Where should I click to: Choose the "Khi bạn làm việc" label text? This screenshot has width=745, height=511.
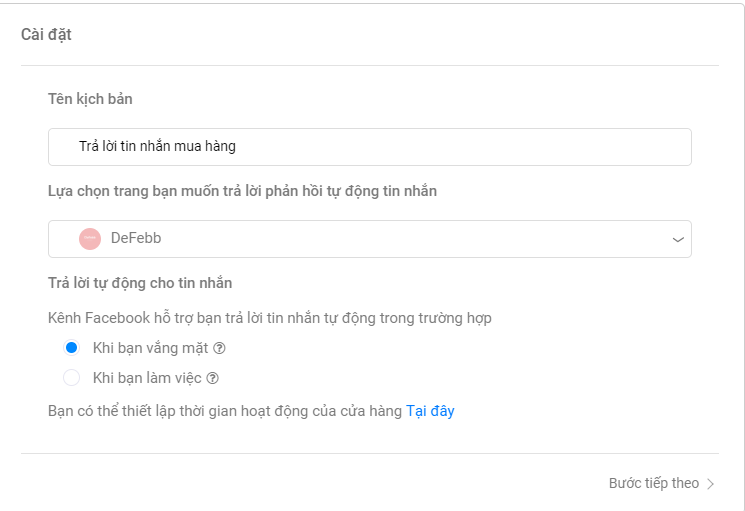click(147, 378)
